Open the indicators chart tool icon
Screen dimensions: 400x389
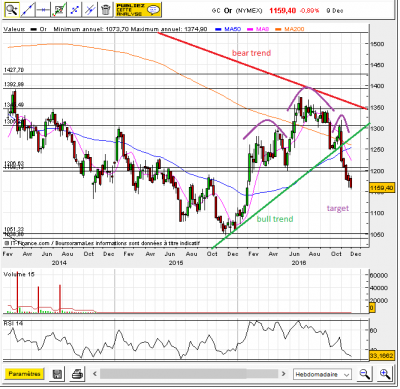tap(59, 10)
